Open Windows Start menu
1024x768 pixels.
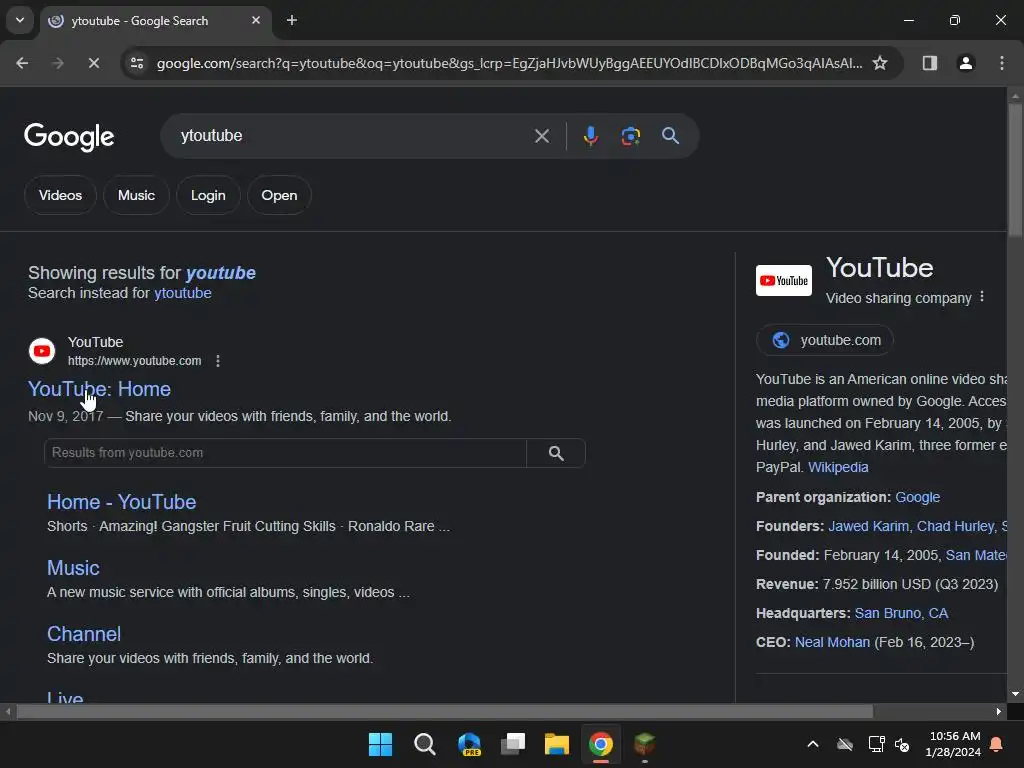380,744
